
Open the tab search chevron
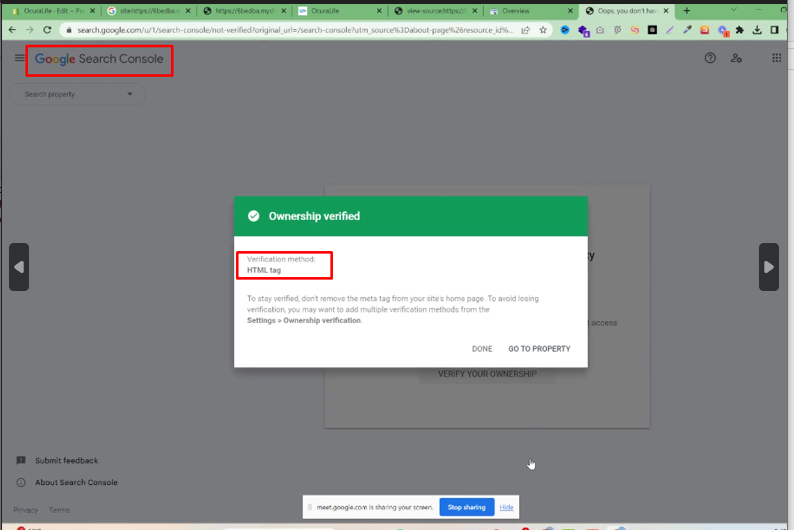[x=734, y=10]
